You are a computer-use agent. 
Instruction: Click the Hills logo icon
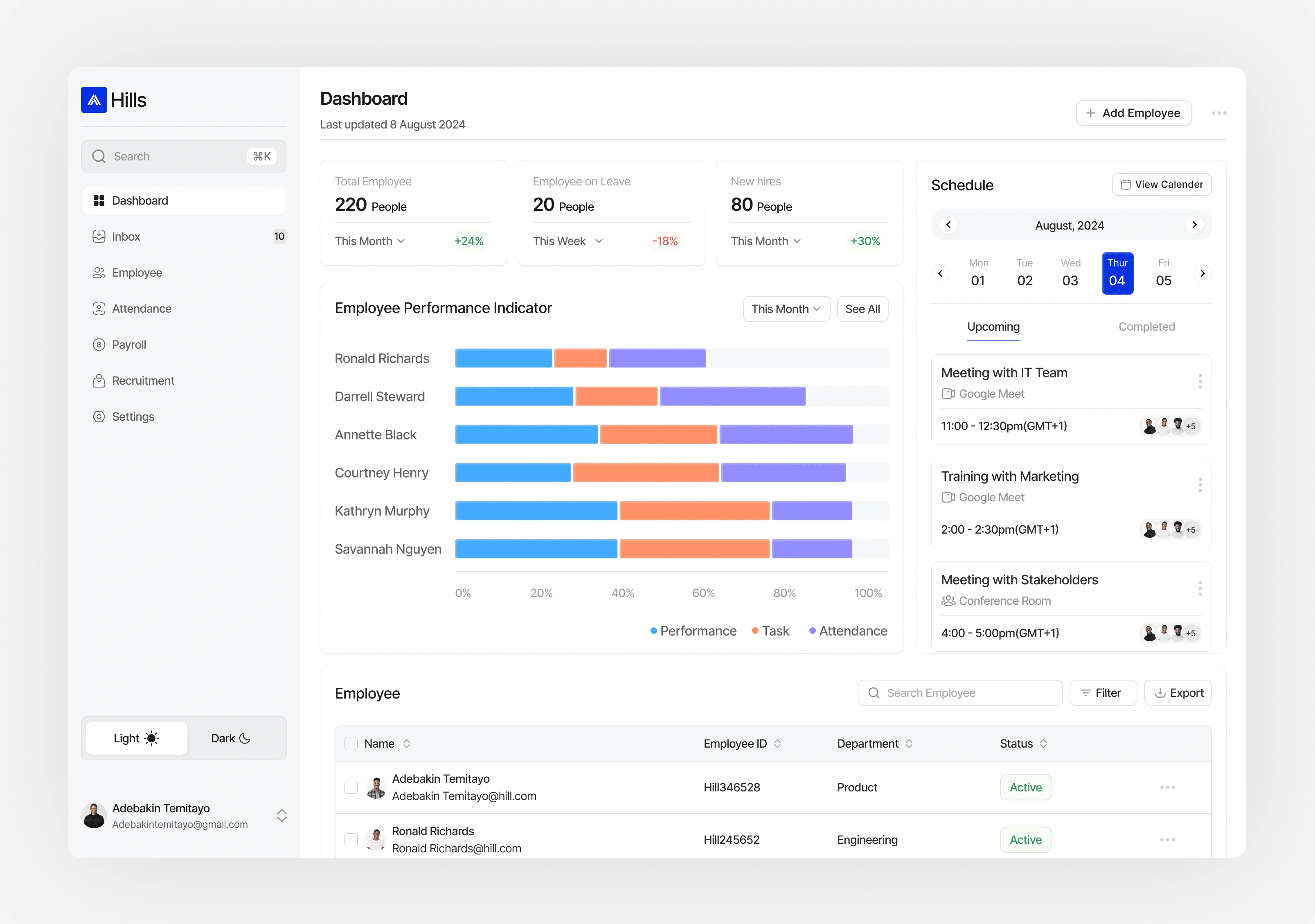point(94,100)
